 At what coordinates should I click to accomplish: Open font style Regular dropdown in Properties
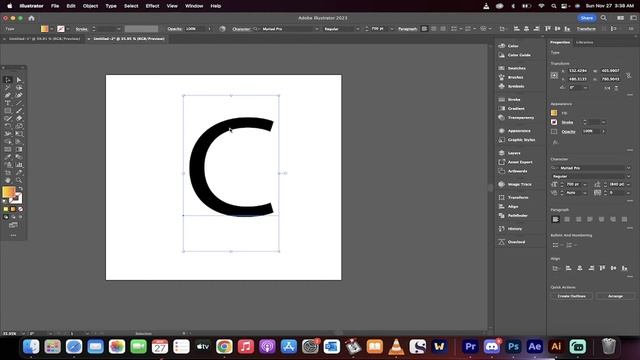pos(629,176)
